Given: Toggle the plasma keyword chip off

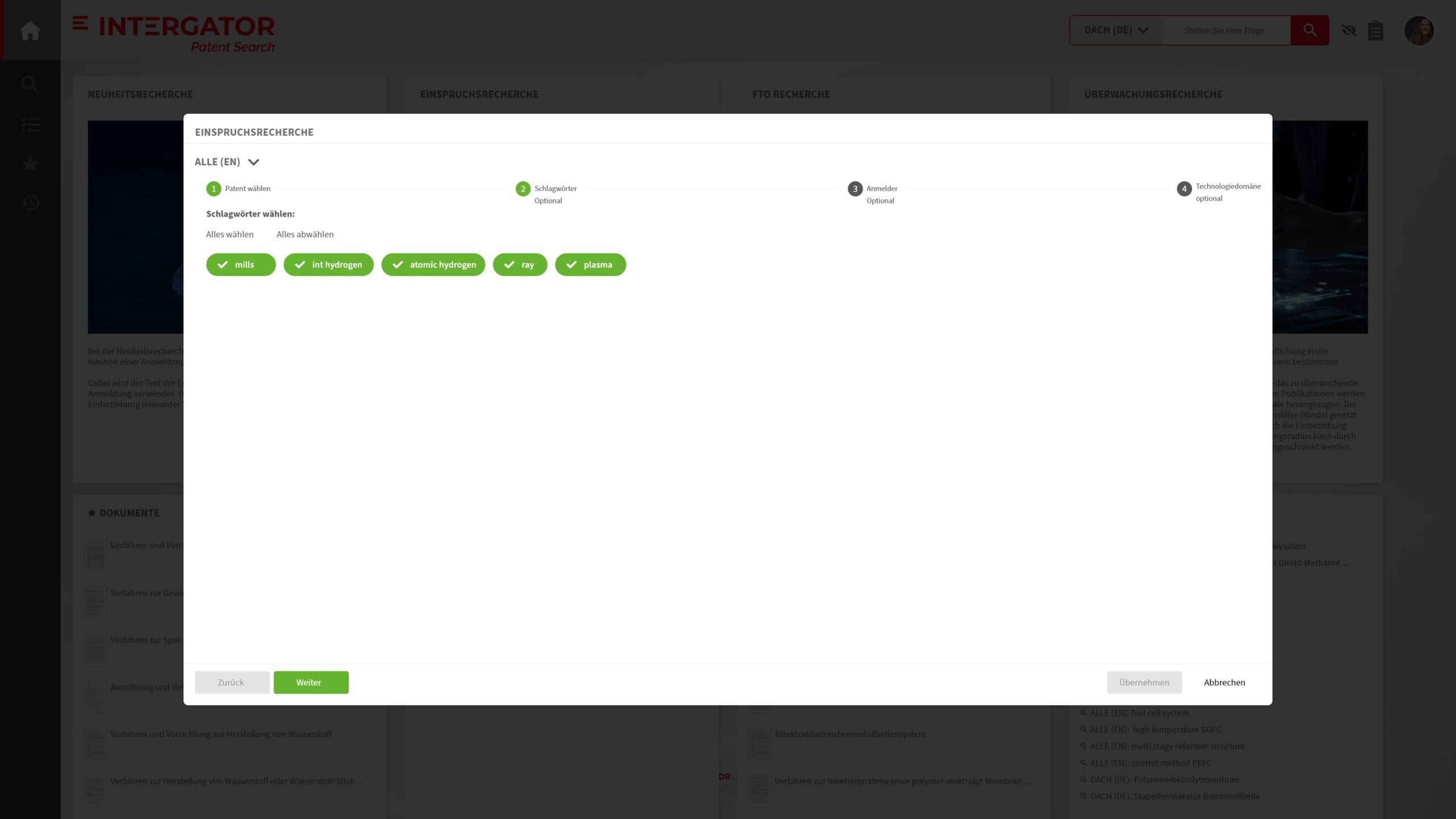Looking at the screenshot, I should tap(590, 264).
